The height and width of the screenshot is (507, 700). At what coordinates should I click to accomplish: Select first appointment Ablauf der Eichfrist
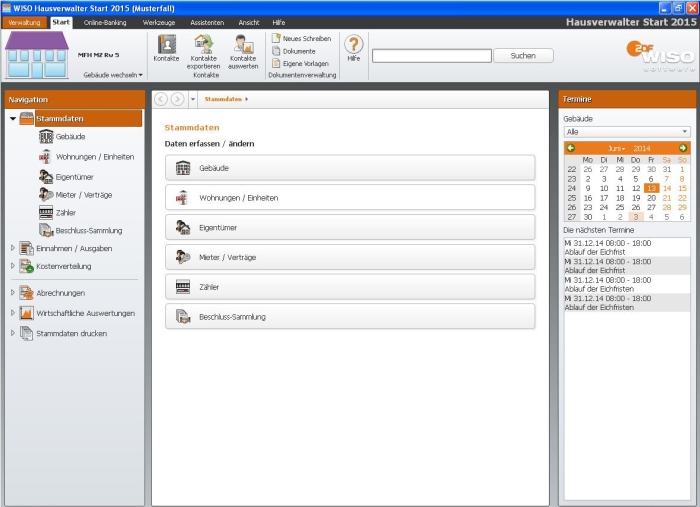coord(627,247)
